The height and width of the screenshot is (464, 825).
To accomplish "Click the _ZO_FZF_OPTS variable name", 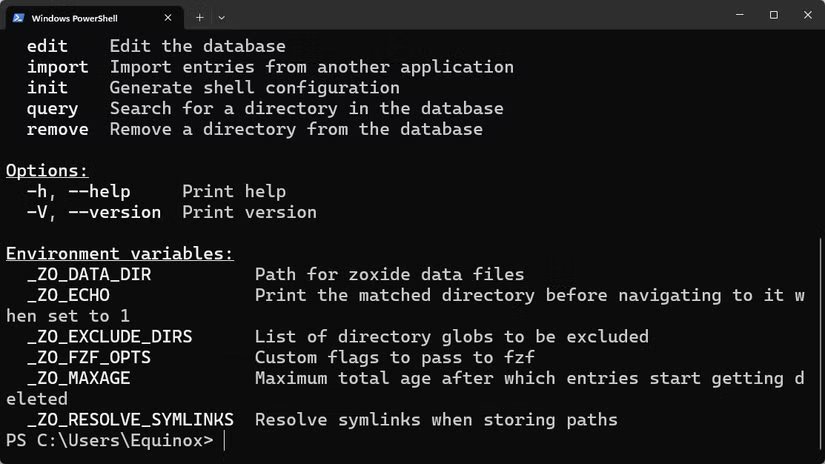I will click(89, 358).
